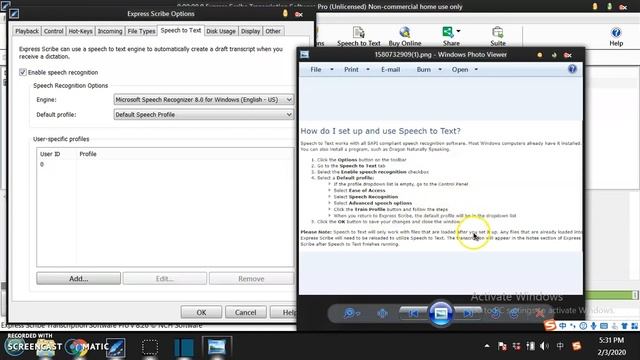Go to next image in Photo Viewer
This screenshot has height=360, width=640.
point(468,313)
